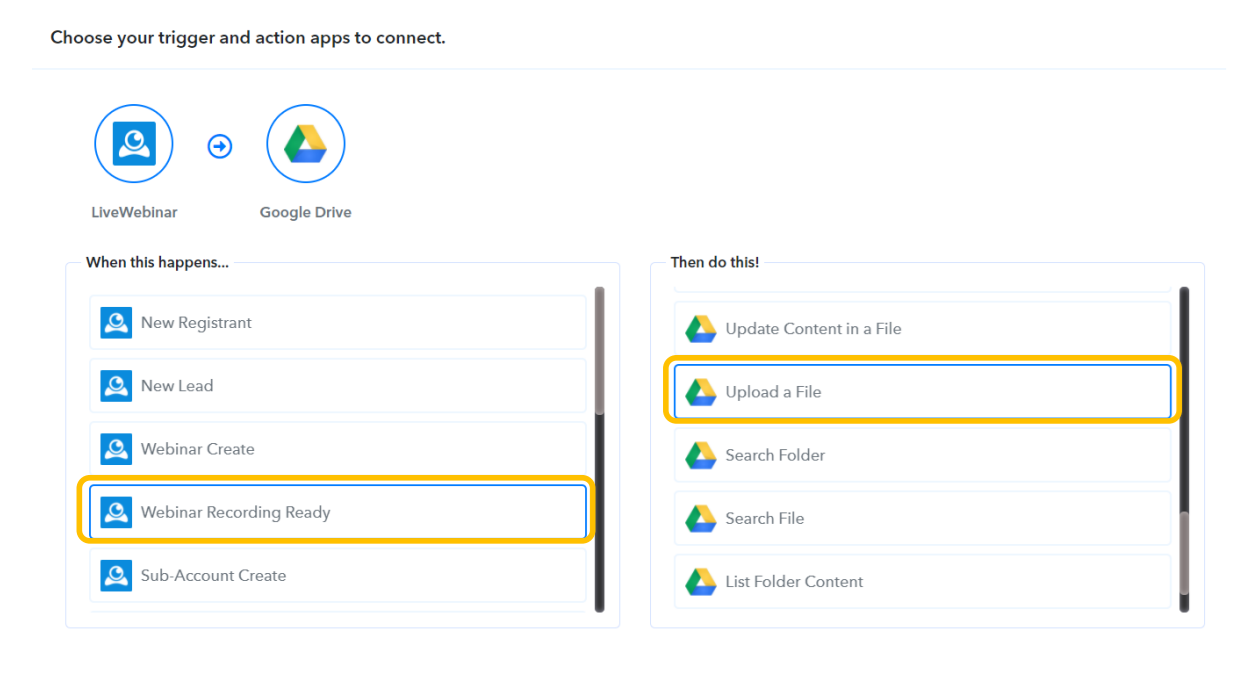Select the Upload a File action
The width and height of the screenshot is (1255, 693).
pos(921,392)
